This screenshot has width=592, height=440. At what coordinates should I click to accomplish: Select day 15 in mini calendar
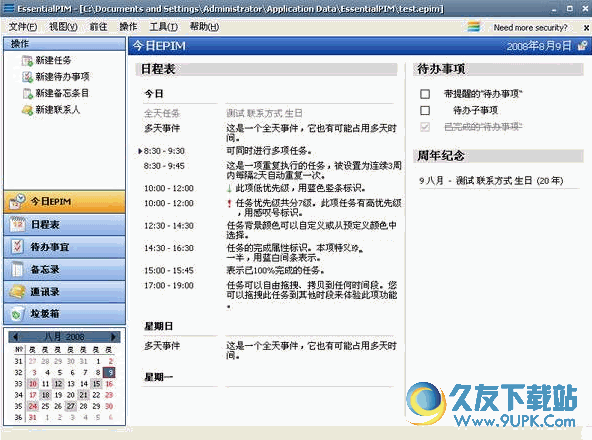(97, 384)
